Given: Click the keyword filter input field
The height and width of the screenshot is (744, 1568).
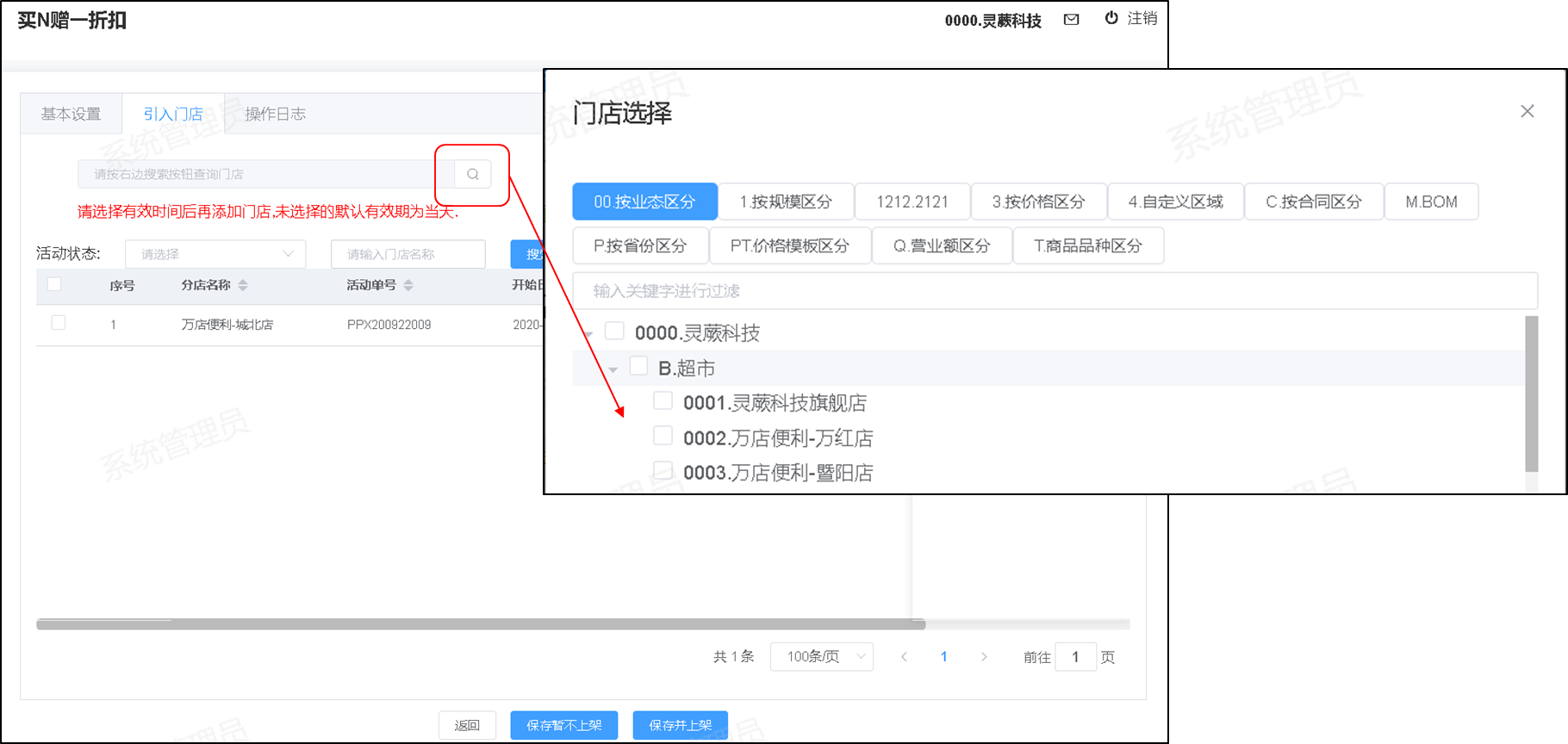Looking at the screenshot, I should [x=1055, y=291].
